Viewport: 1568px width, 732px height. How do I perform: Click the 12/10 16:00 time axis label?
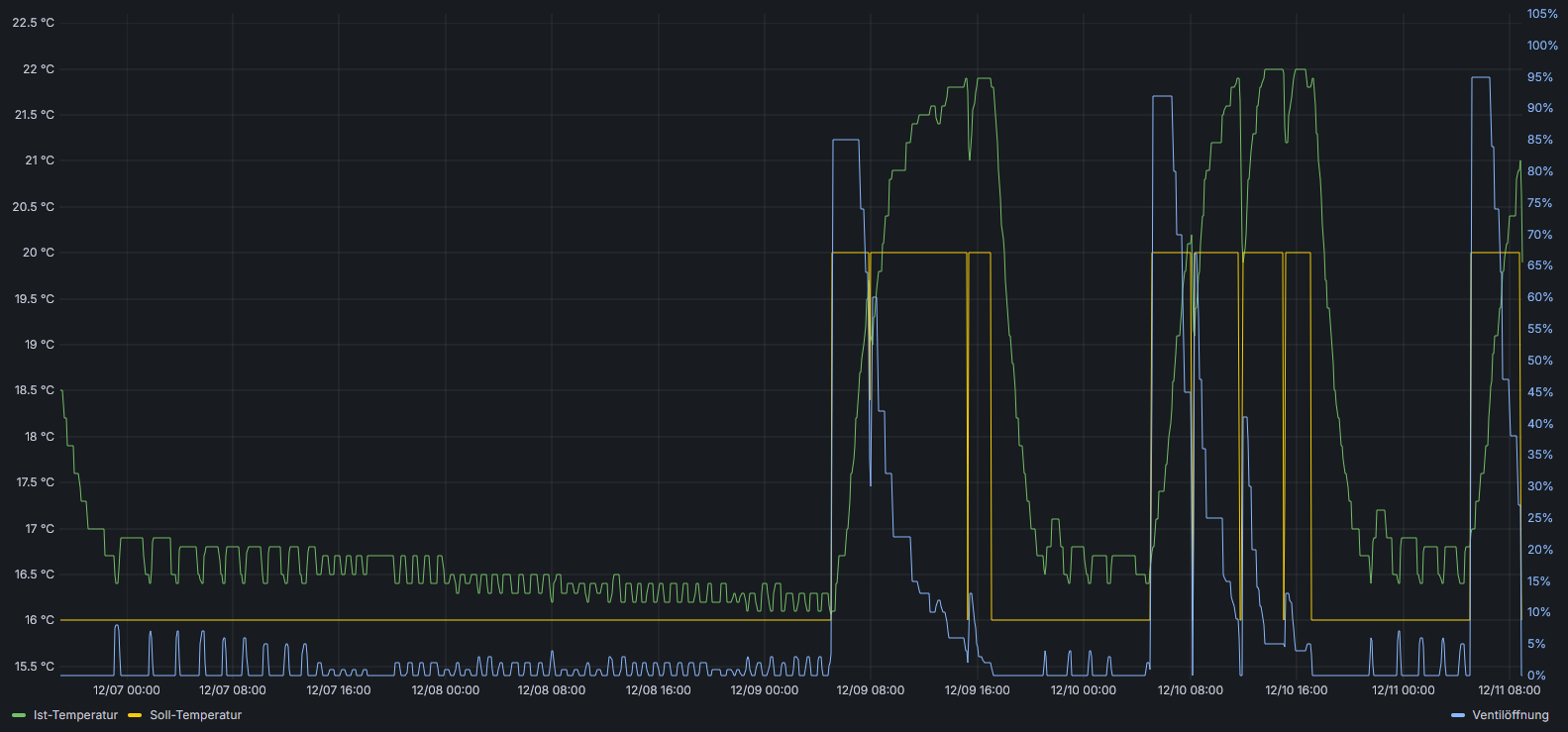pyautogui.click(x=1297, y=690)
